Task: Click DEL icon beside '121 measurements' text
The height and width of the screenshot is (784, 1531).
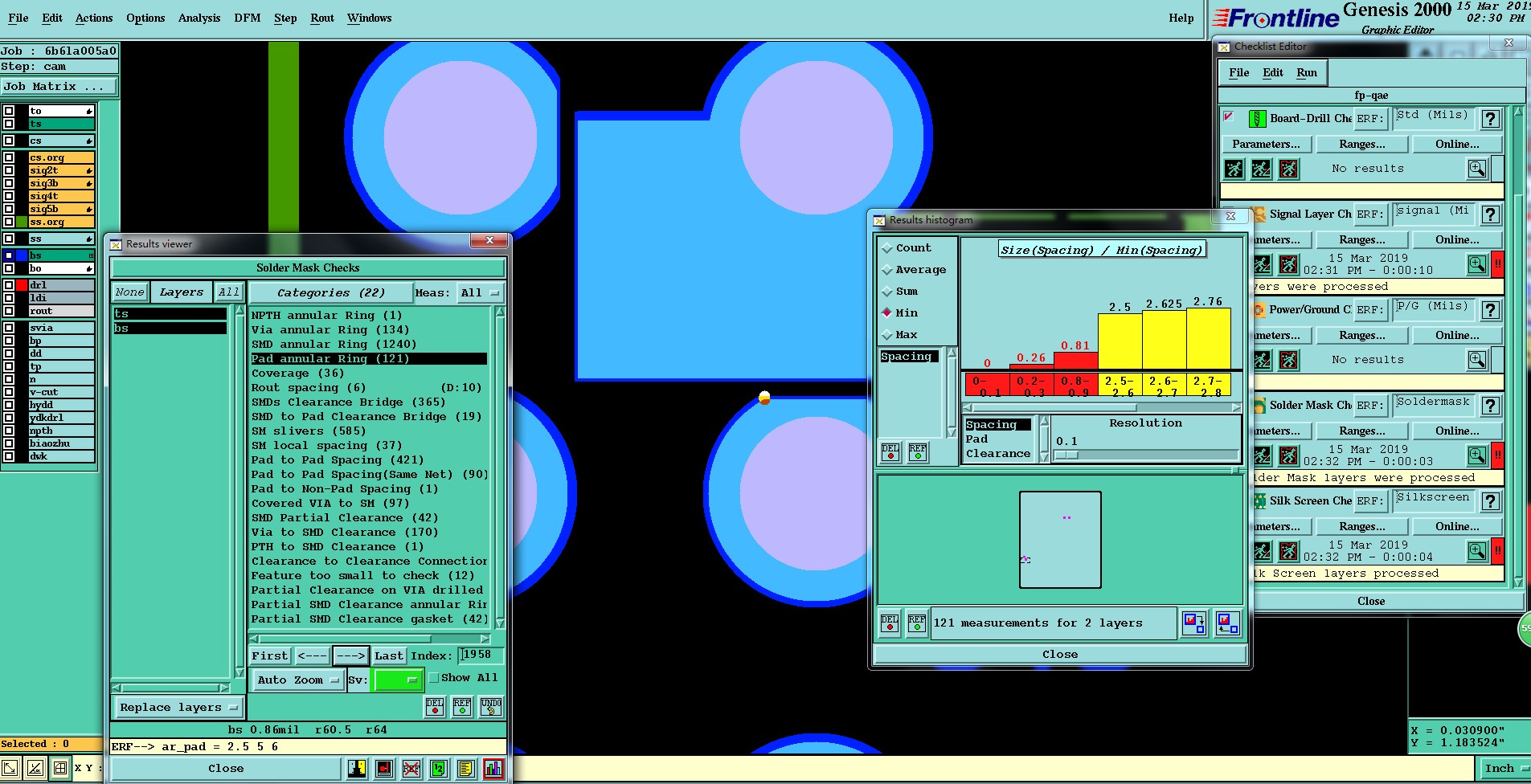Action: point(890,623)
